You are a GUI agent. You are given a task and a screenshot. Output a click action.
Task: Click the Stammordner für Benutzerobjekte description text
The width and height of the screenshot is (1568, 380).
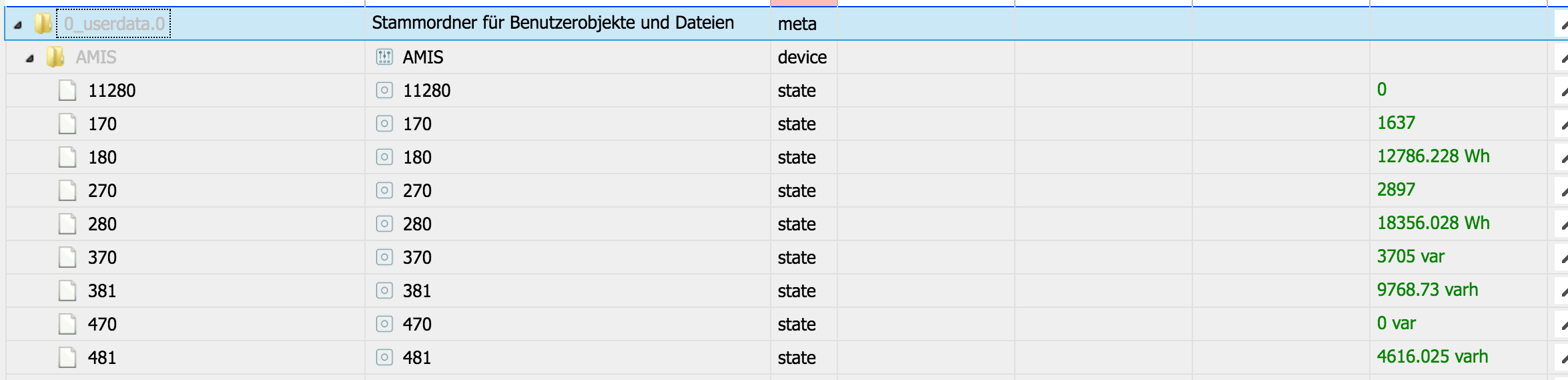pyautogui.click(x=552, y=23)
